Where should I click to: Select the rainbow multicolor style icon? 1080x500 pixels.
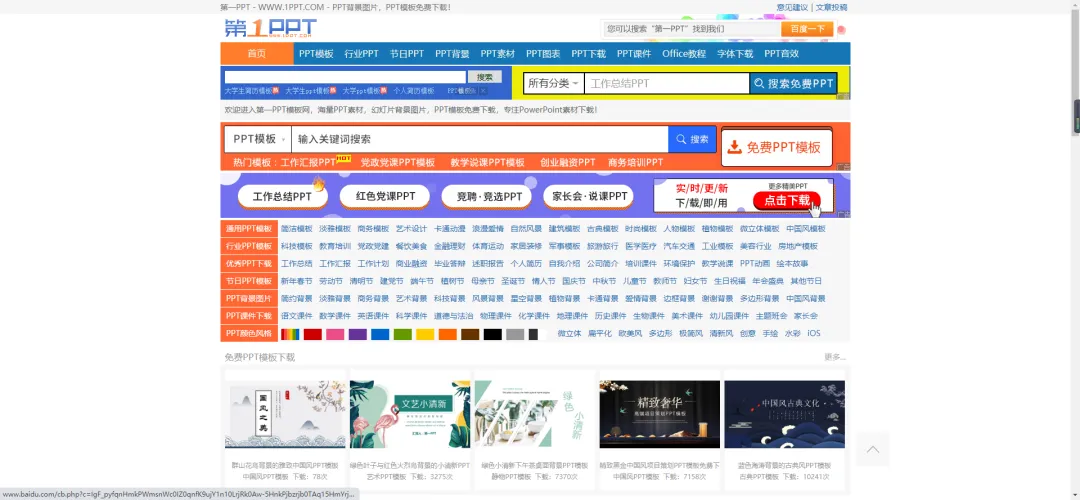pos(290,334)
